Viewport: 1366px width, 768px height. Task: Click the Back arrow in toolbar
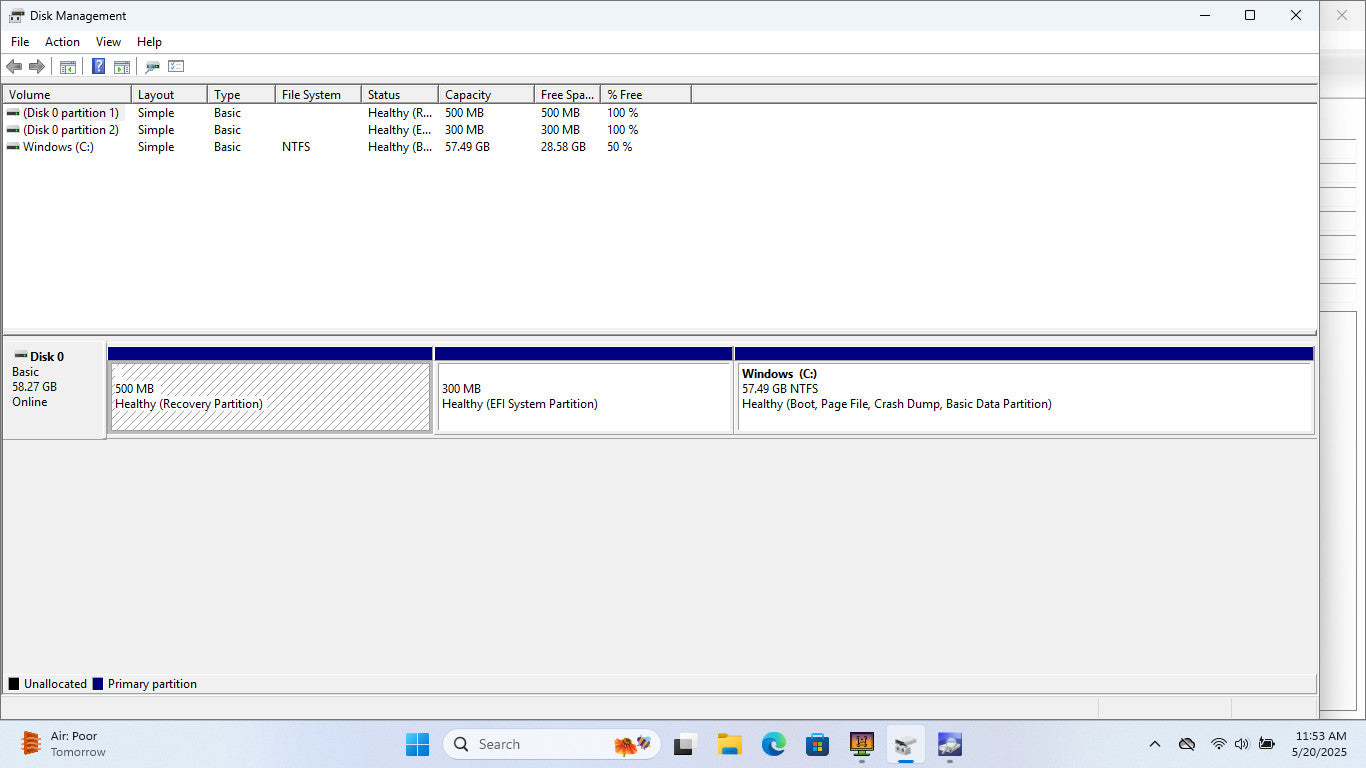14,67
